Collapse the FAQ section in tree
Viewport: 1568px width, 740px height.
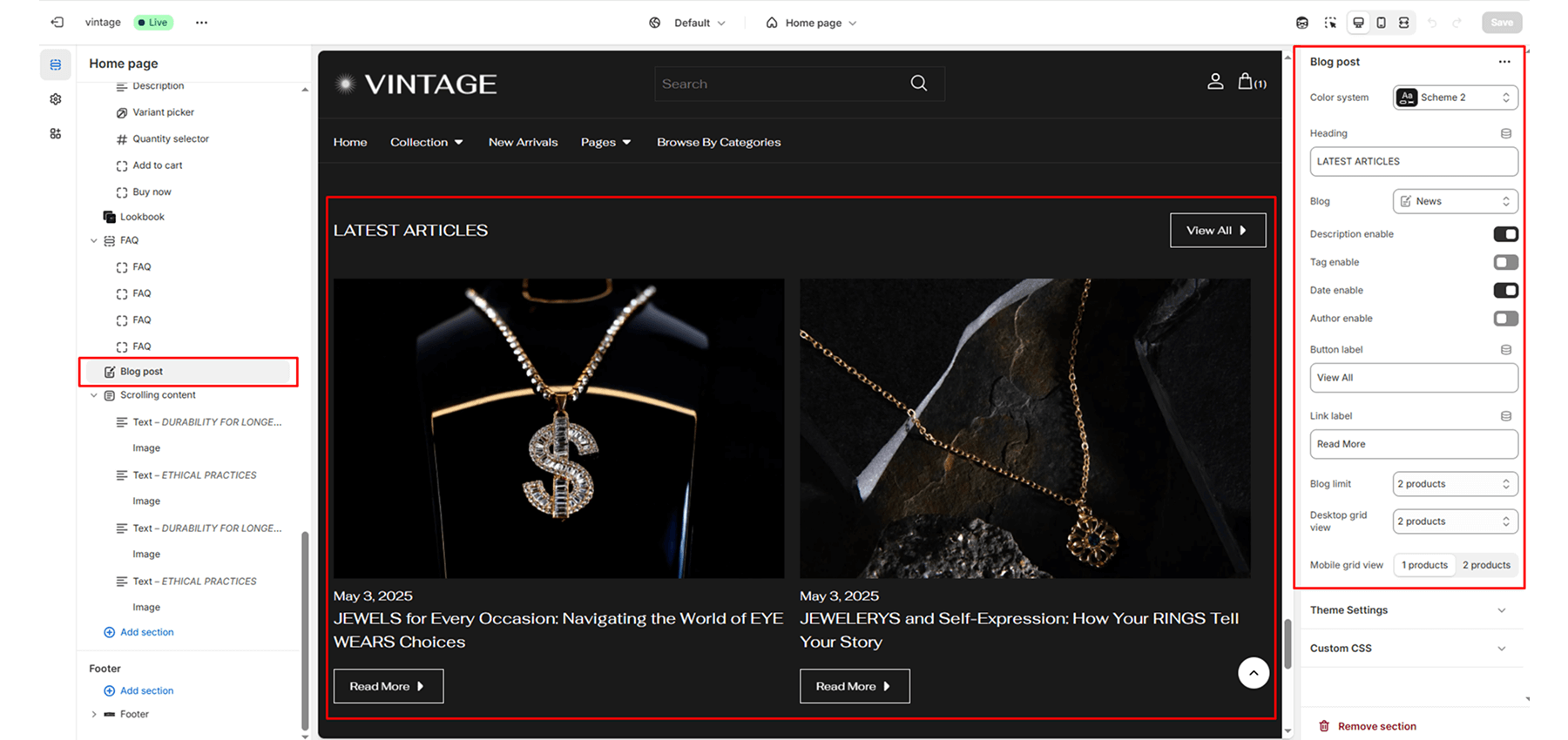(x=94, y=241)
